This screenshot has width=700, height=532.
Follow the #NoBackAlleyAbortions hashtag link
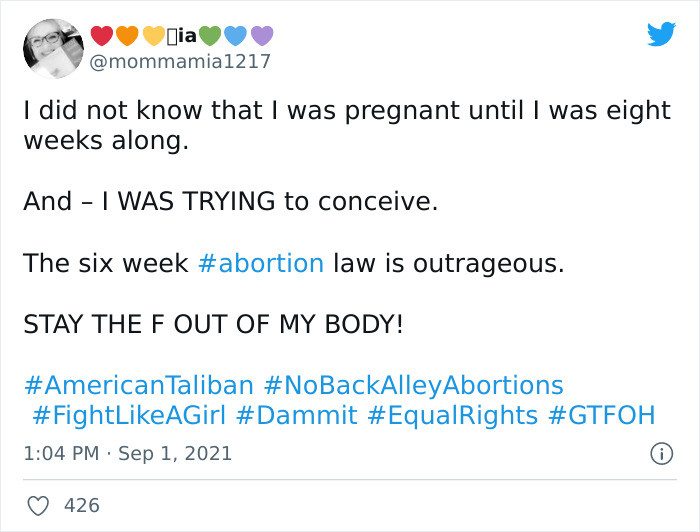(x=414, y=386)
